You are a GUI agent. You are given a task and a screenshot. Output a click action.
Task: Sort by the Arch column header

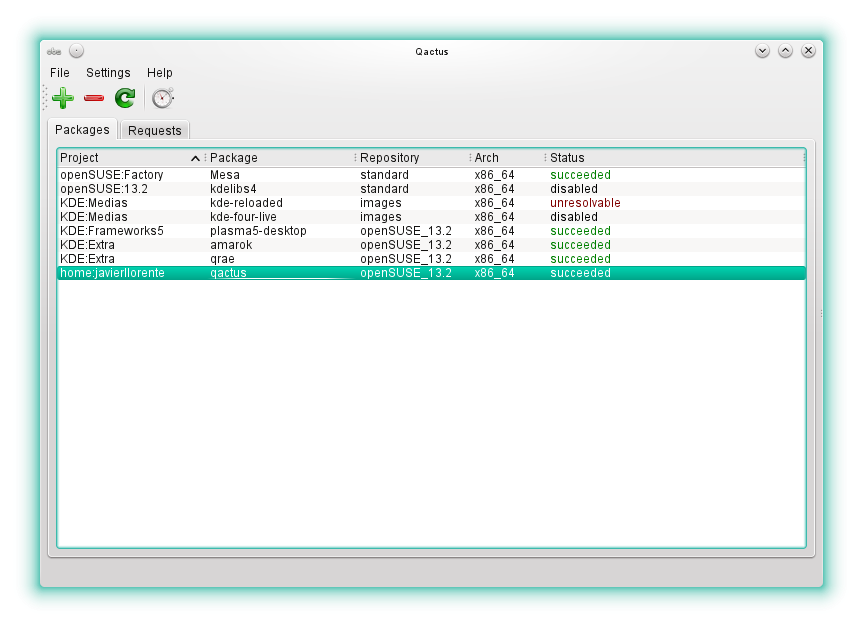(509, 158)
